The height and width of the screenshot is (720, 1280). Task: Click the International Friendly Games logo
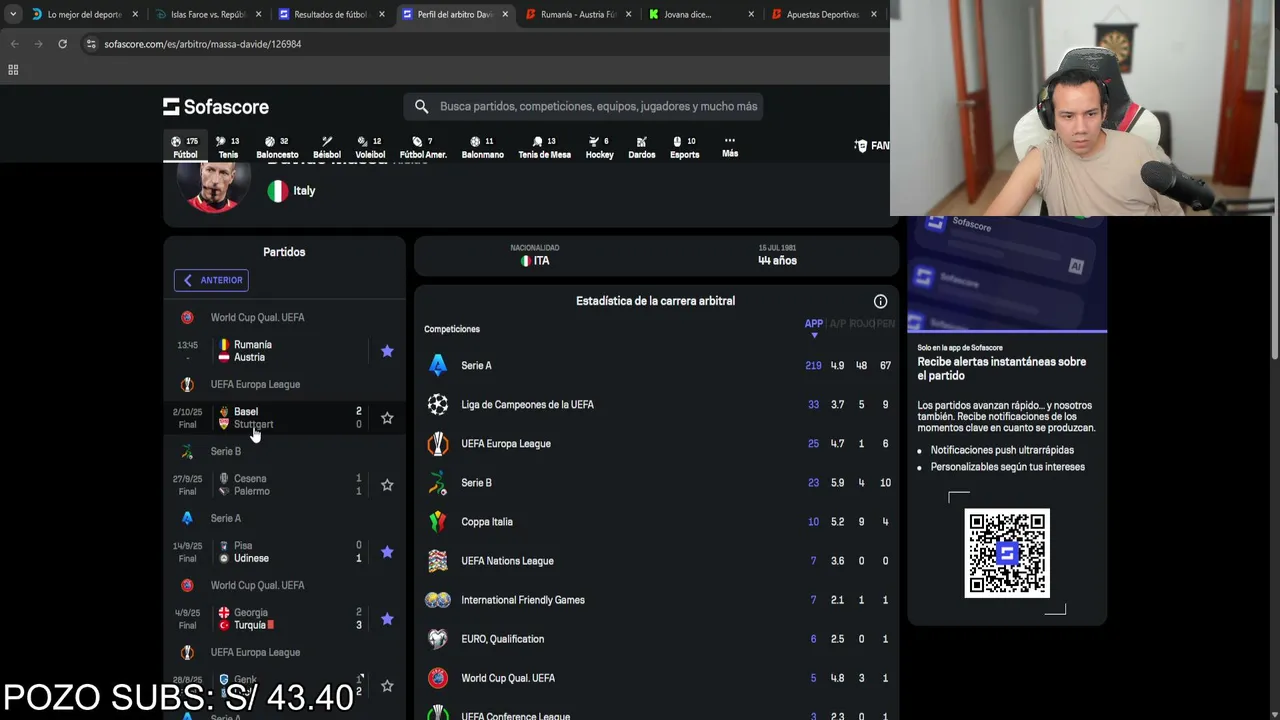[438, 600]
